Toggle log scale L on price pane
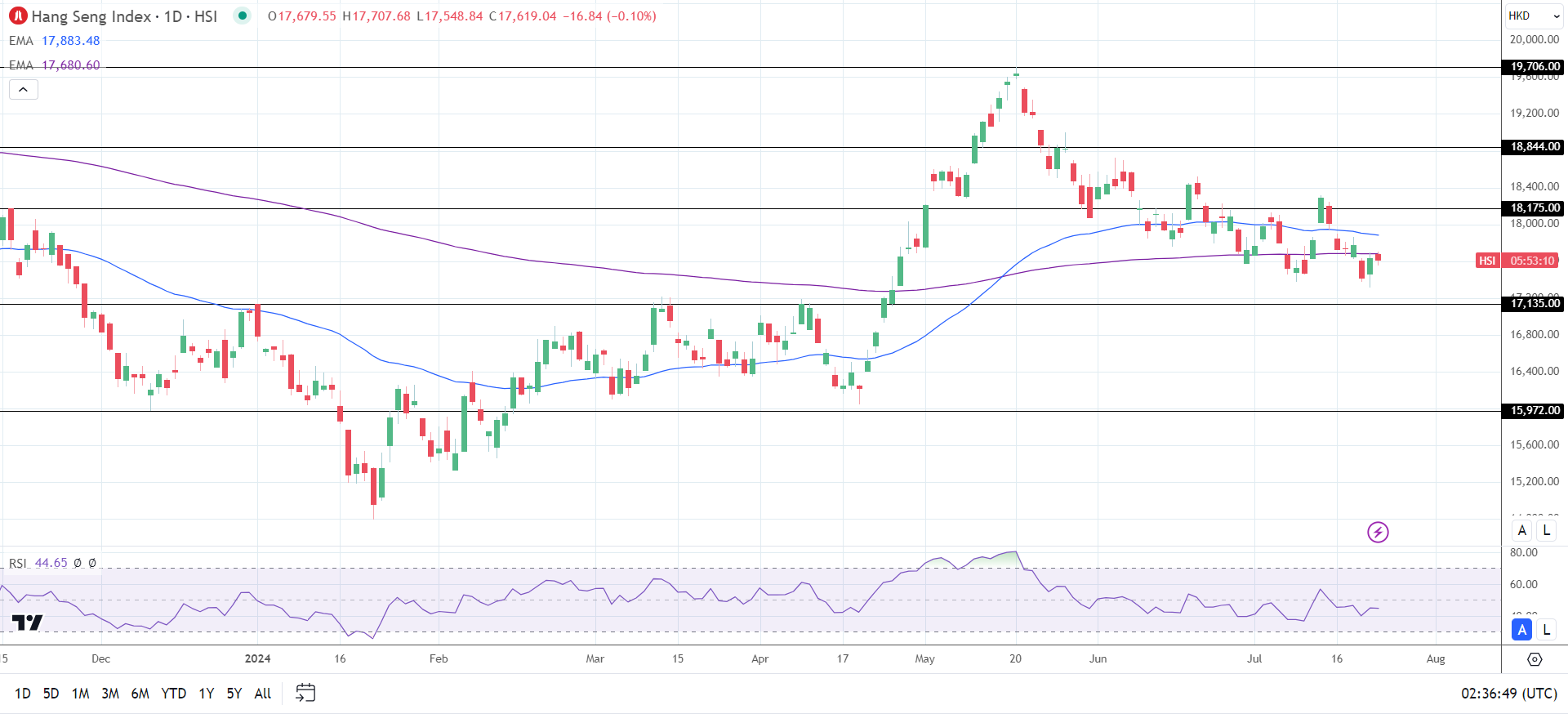The height and width of the screenshot is (714, 1568). 1546,531
